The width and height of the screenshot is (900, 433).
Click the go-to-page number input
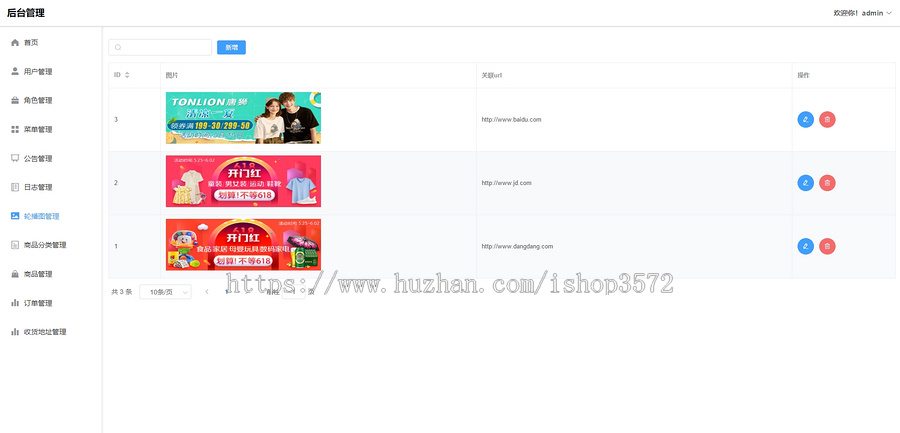(x=293, y=292)
